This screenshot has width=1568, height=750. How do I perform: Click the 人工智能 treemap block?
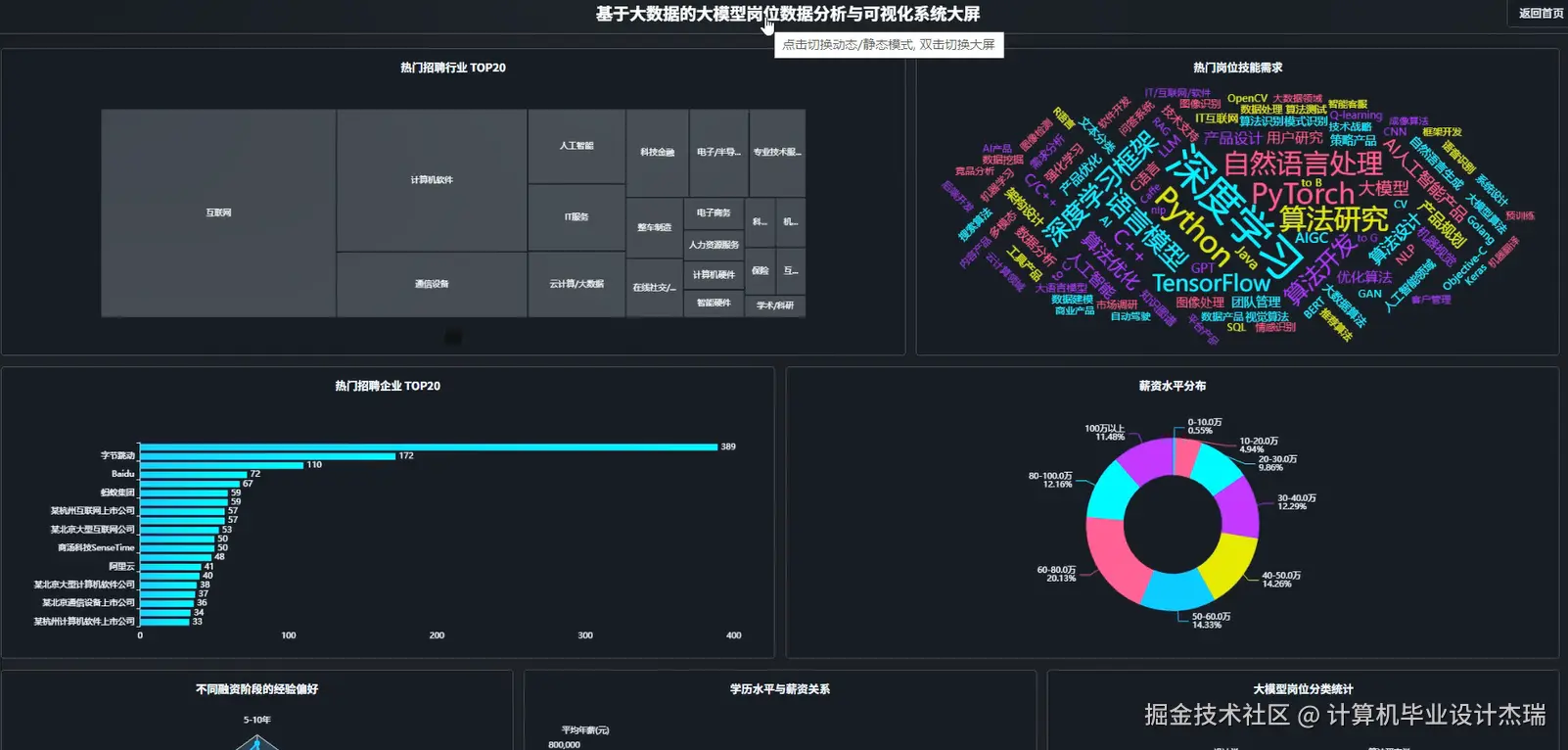[576, 146]
